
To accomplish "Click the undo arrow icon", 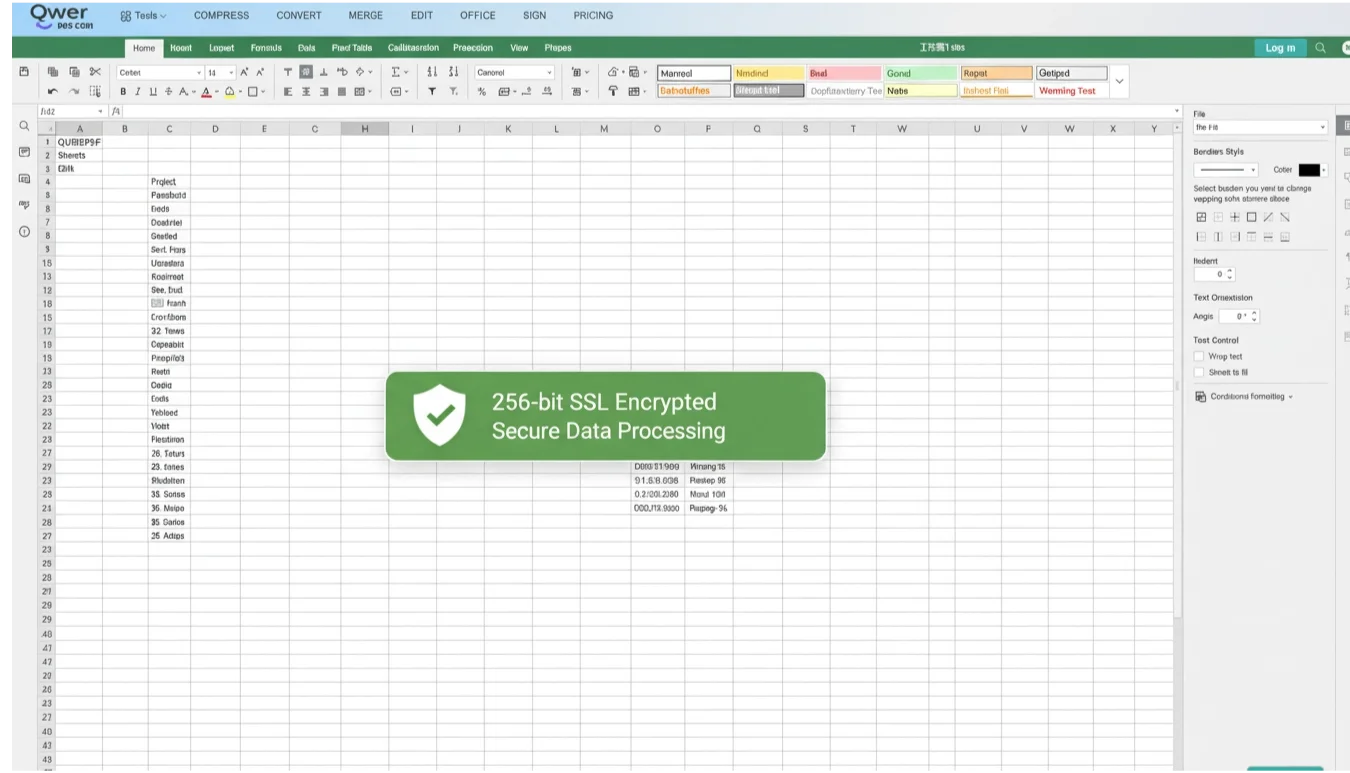I will 53,91.
